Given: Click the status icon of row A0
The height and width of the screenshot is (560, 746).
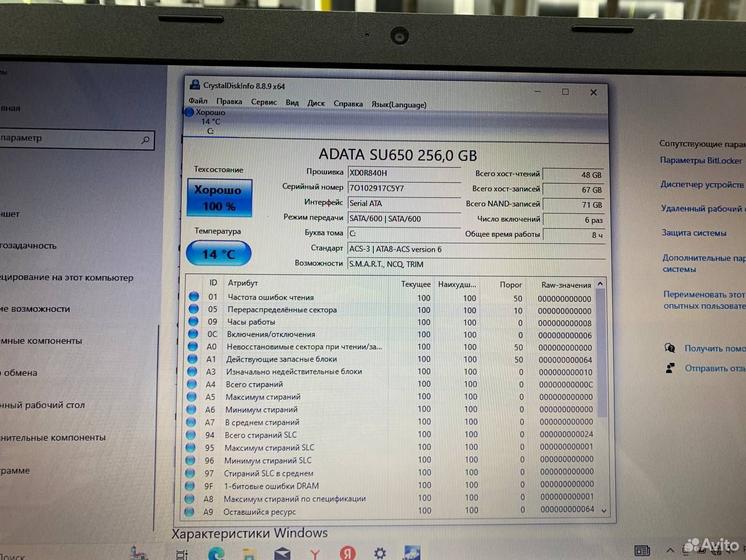Looking at the screenshot, I should 193,346.
